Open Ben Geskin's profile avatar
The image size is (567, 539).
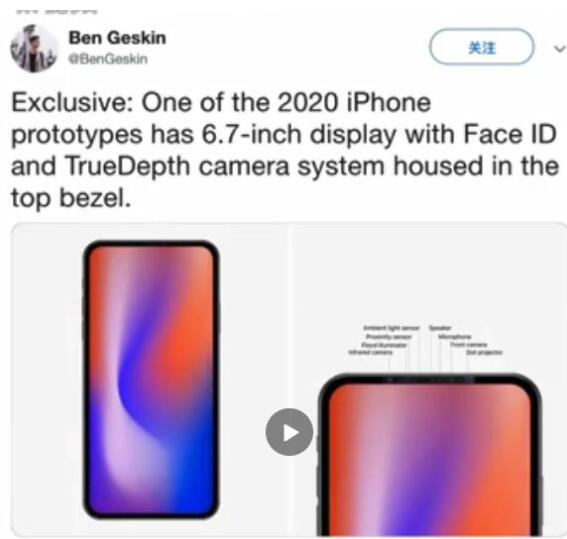[34, 48]
